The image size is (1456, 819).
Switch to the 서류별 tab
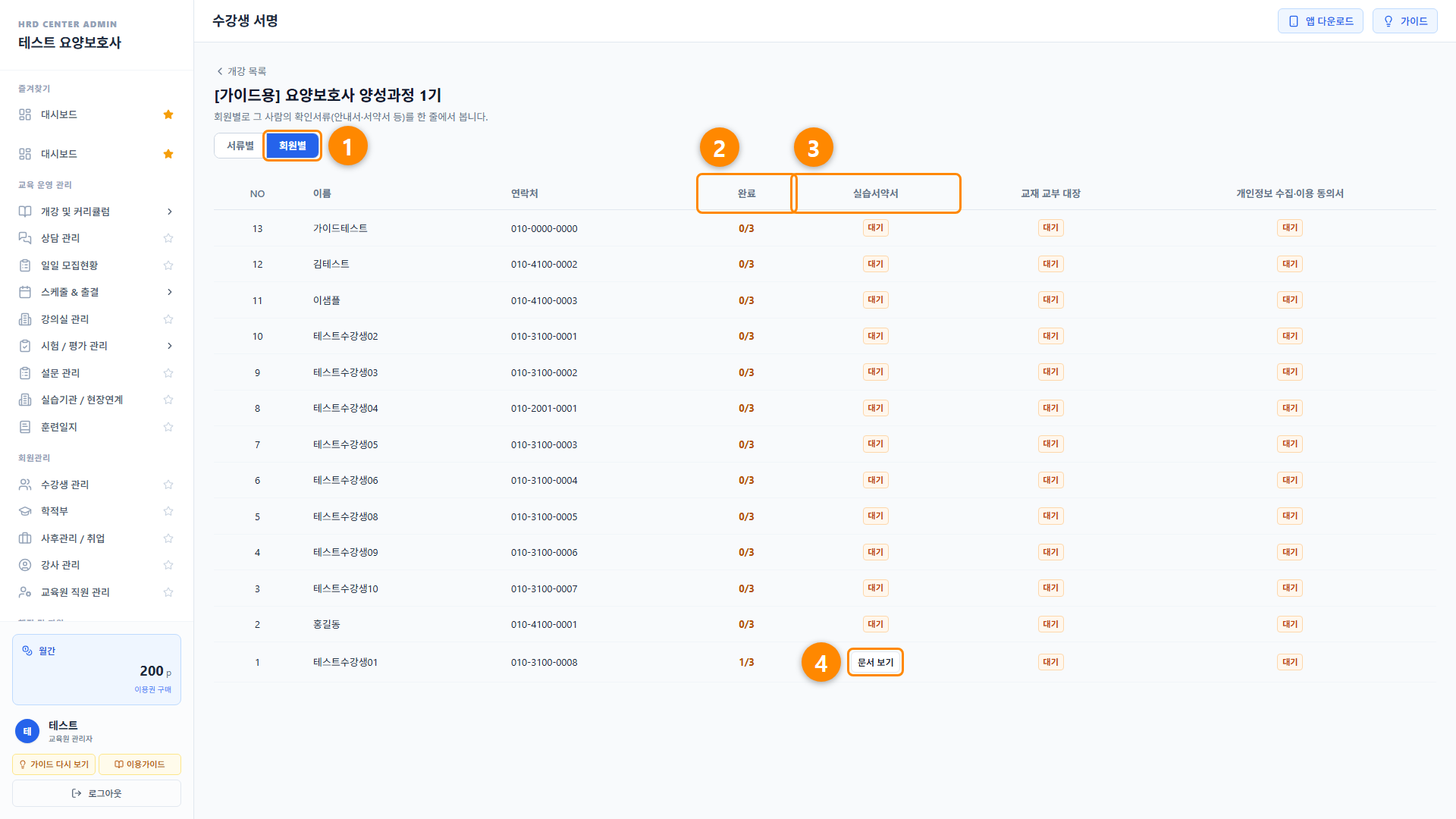[x=240, y=146]
